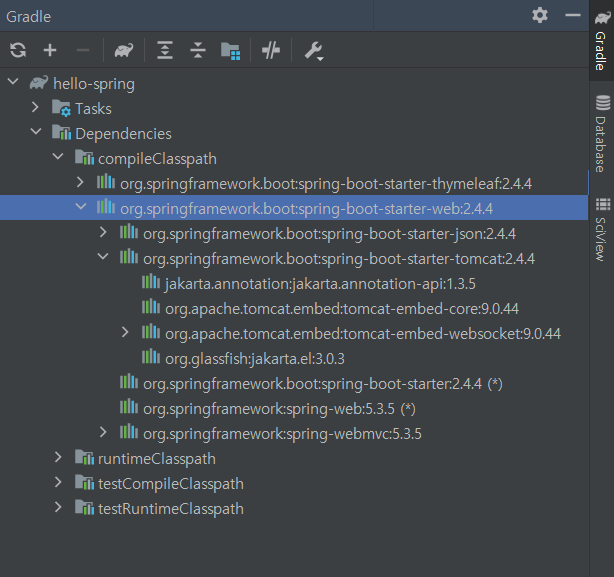The image size is (614, 577).
Task: Collapse spring-boot-starter-web dependency
Action: pos(81,207)
